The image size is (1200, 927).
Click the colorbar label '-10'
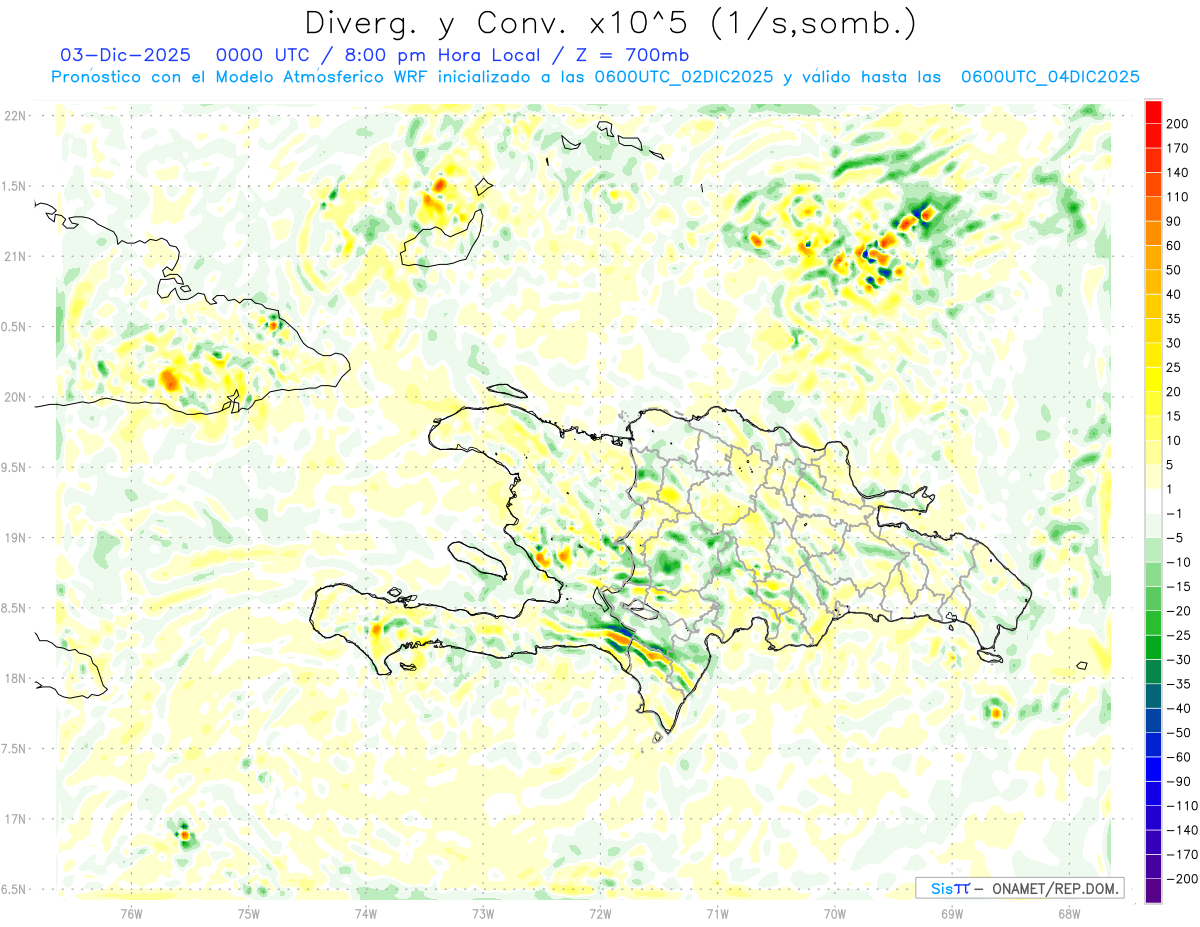click(x=1178, y=562)
